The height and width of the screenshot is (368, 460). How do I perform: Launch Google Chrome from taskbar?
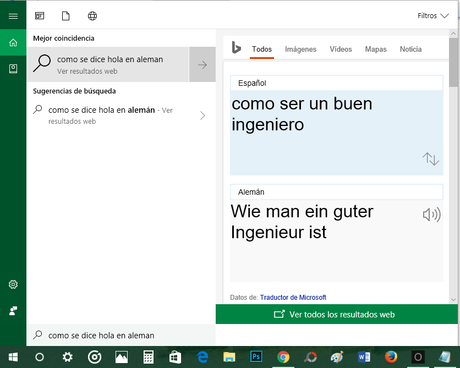[x=283, y=357]
